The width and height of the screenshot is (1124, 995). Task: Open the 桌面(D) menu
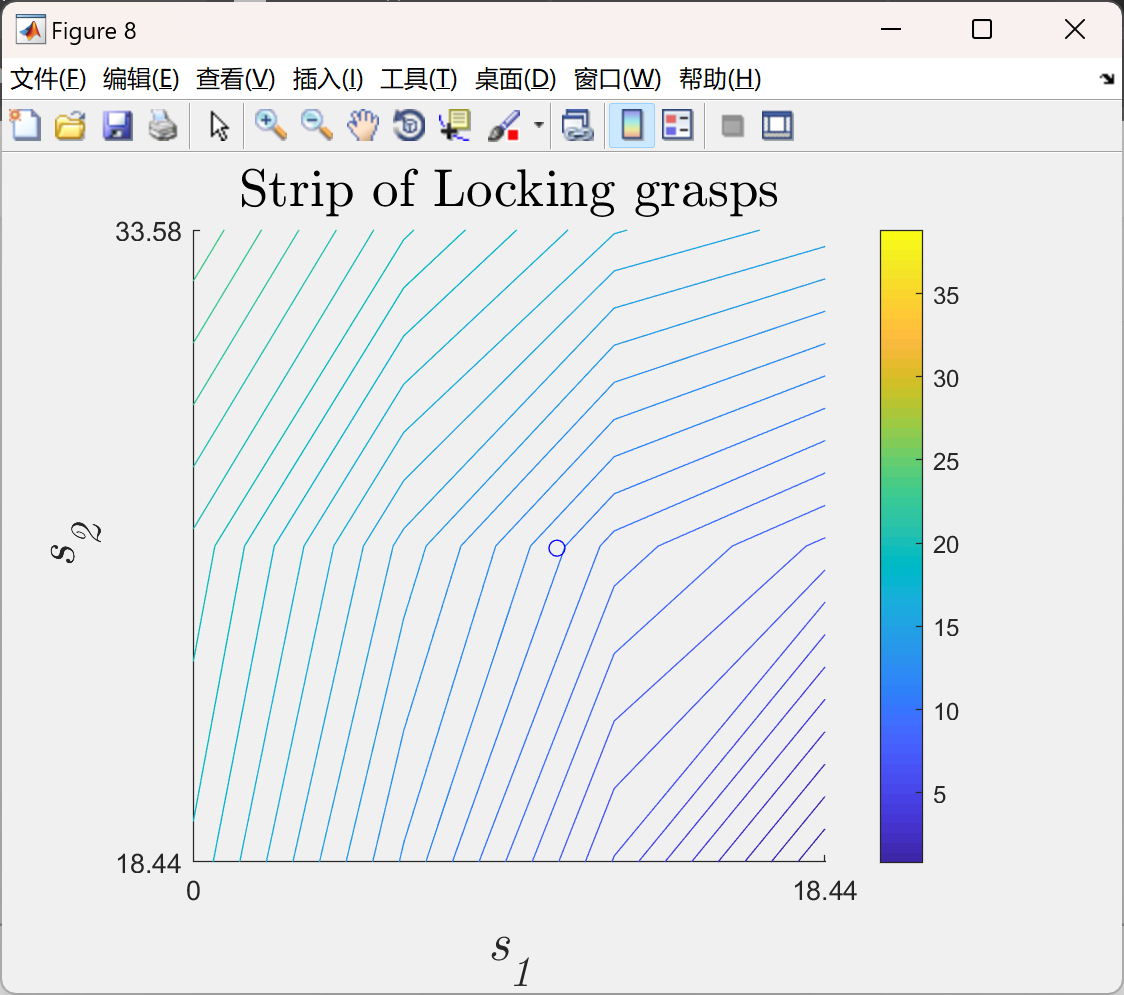point(515,79)
